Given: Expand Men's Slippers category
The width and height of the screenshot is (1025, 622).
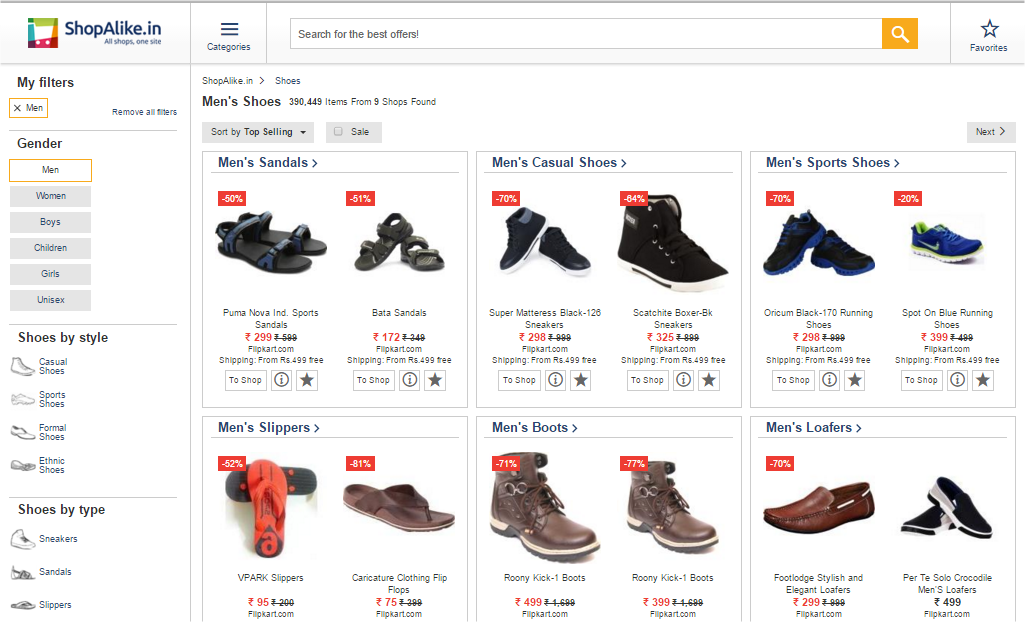Looking at the screenshot, I should (269, 428).
